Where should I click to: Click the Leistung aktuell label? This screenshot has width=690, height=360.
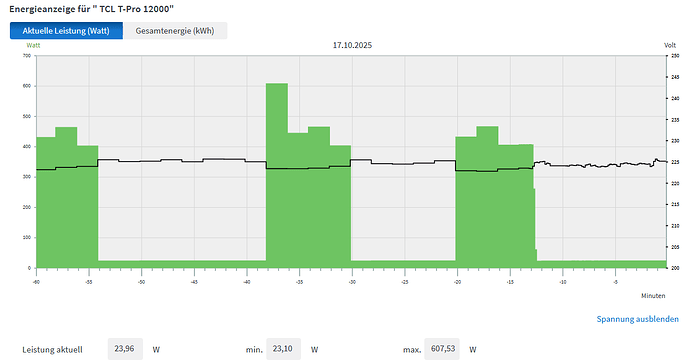[52, 350]
